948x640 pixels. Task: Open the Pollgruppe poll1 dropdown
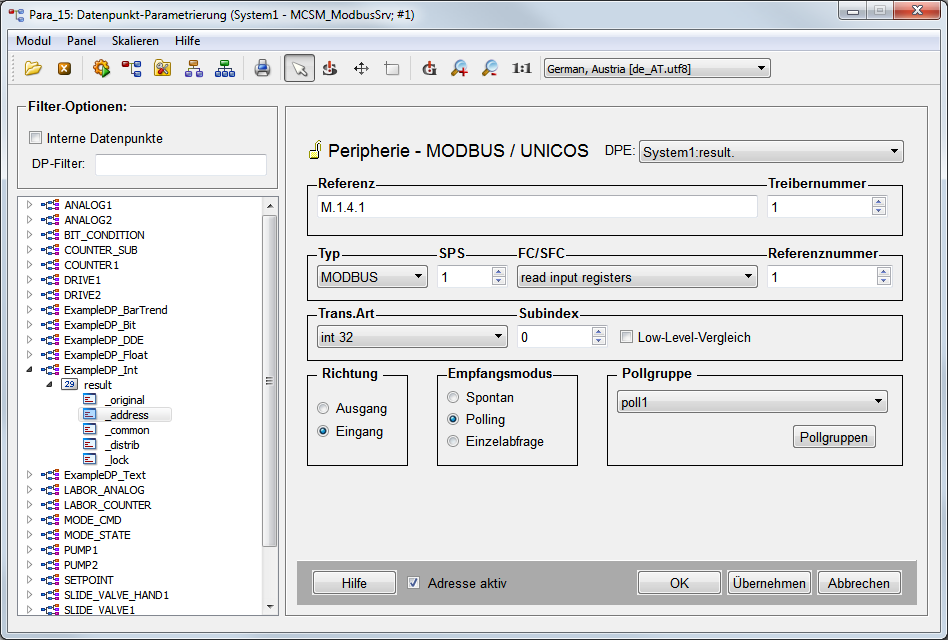752,402
